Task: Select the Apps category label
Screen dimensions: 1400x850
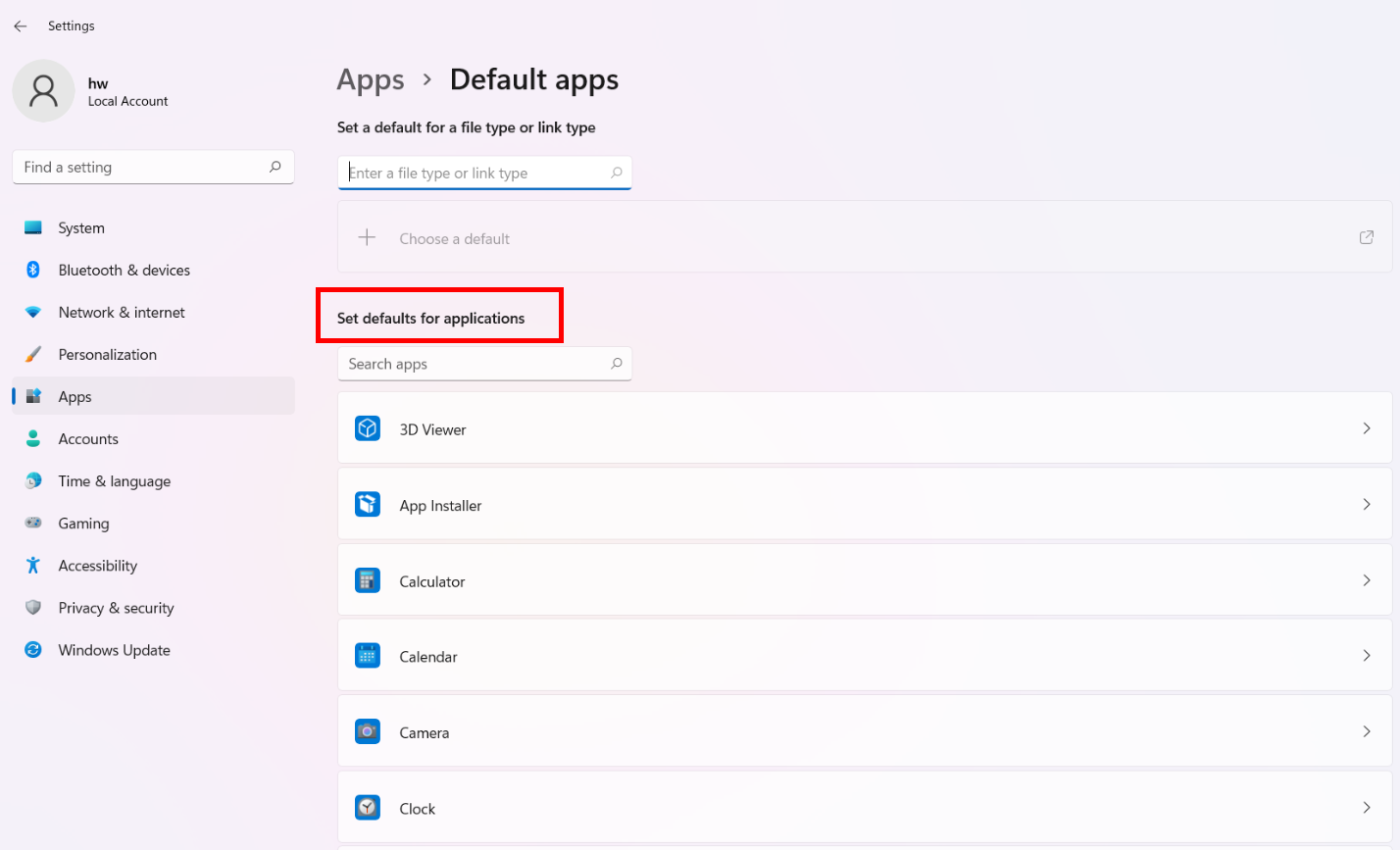Action: click(75, 397)
